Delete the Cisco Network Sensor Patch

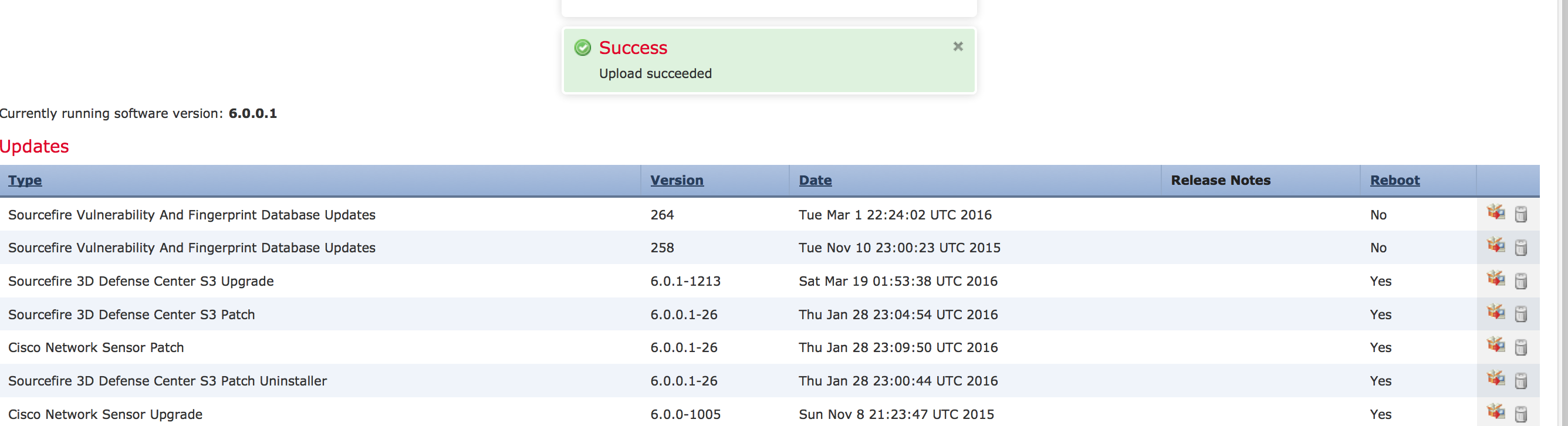[1520, 347]
